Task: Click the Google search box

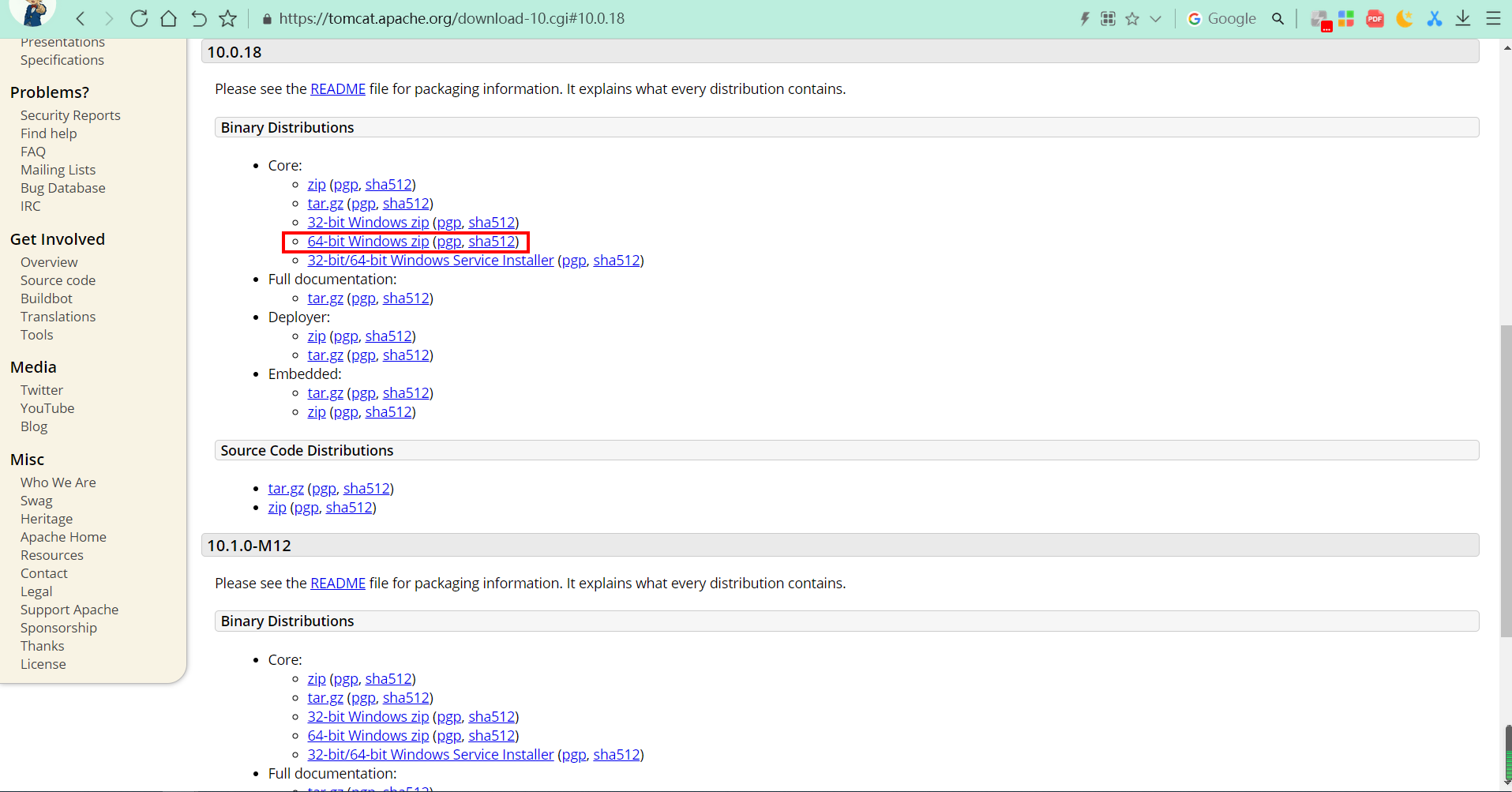Action: pos(1232,18)
